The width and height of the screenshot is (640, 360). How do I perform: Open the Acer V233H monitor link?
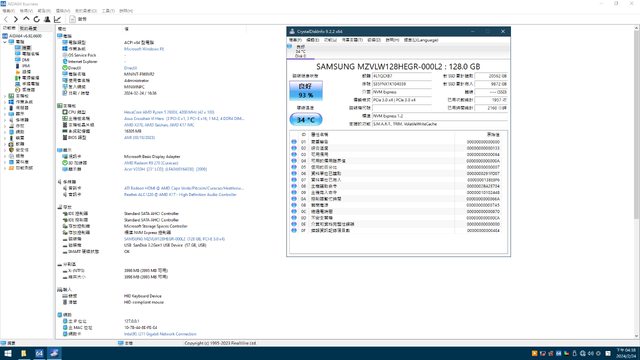165,169
